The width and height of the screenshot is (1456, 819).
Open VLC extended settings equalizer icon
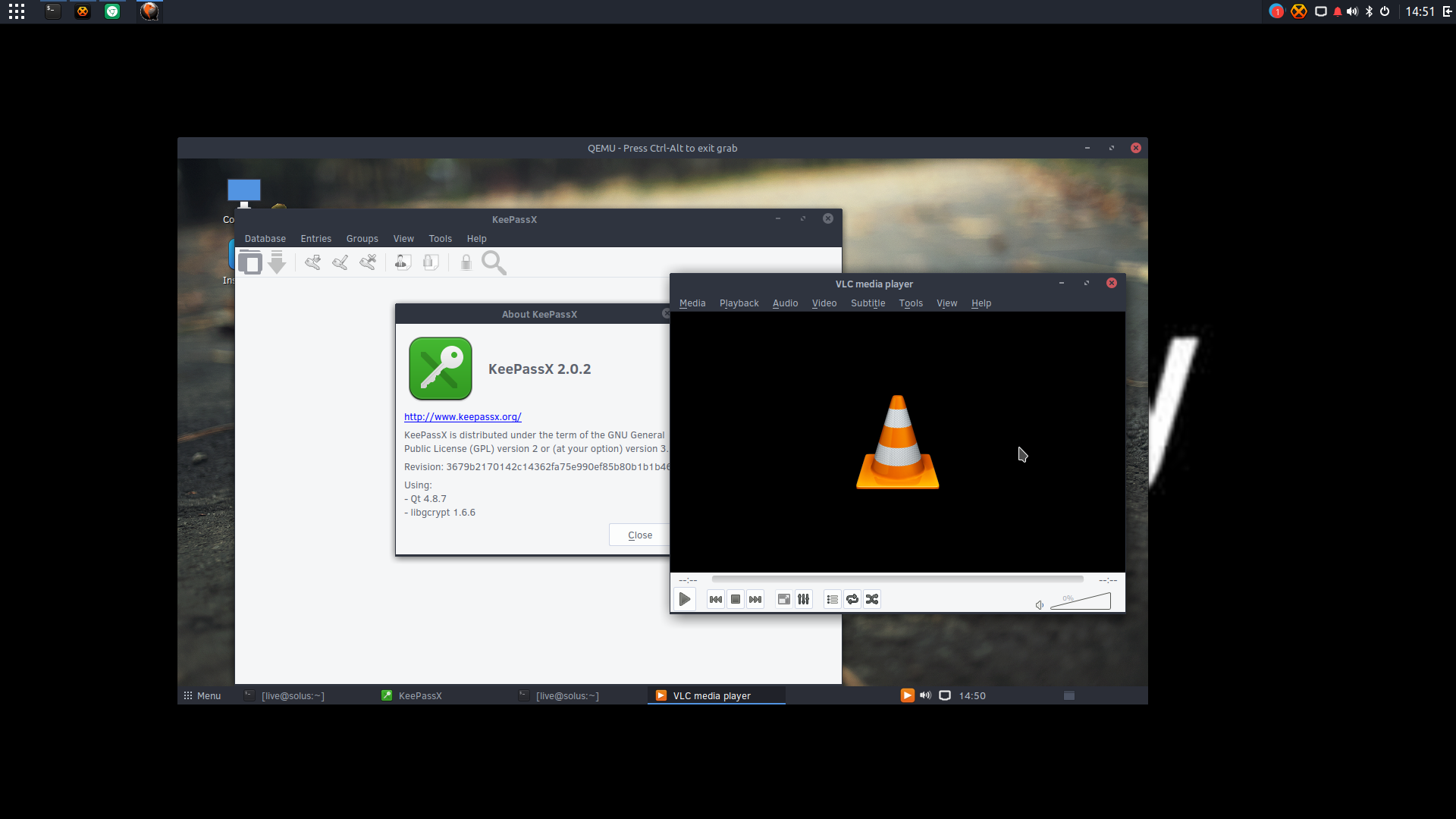click(804, 599)
